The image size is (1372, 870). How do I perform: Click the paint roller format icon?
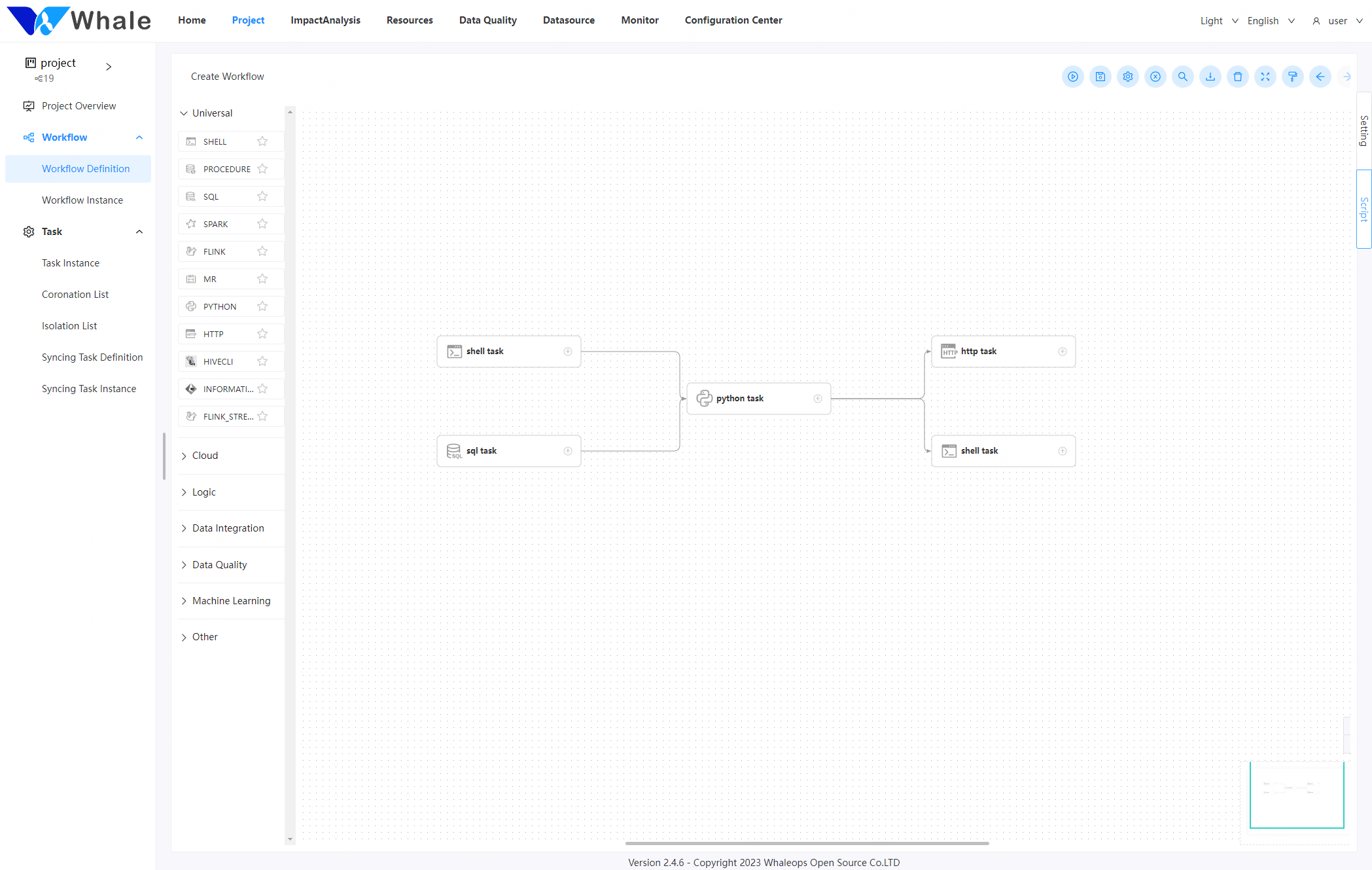pos(1293,77)
